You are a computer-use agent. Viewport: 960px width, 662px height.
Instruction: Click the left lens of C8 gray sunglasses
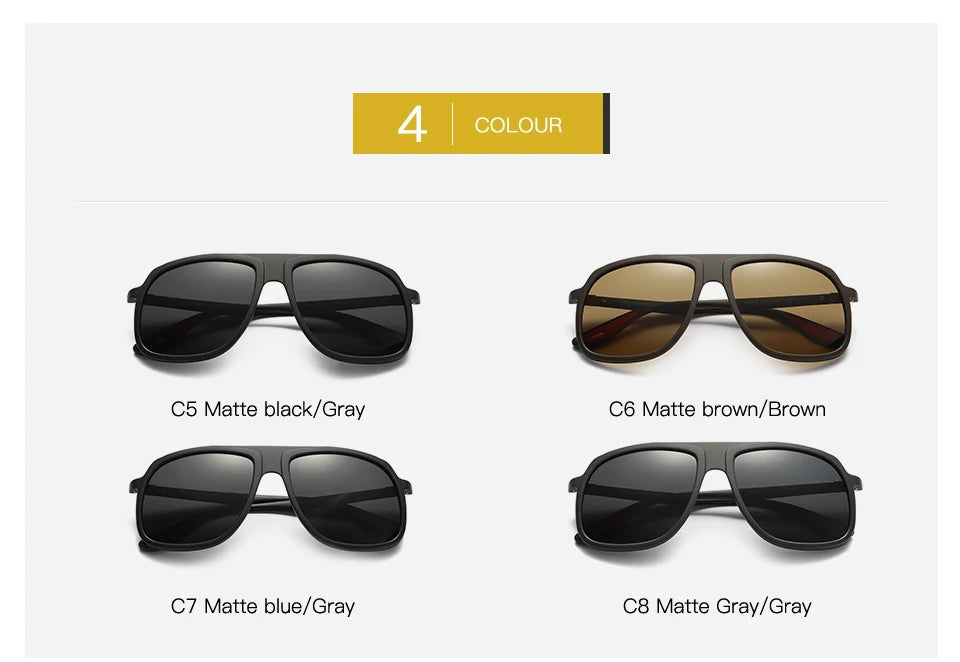(639, 497)
